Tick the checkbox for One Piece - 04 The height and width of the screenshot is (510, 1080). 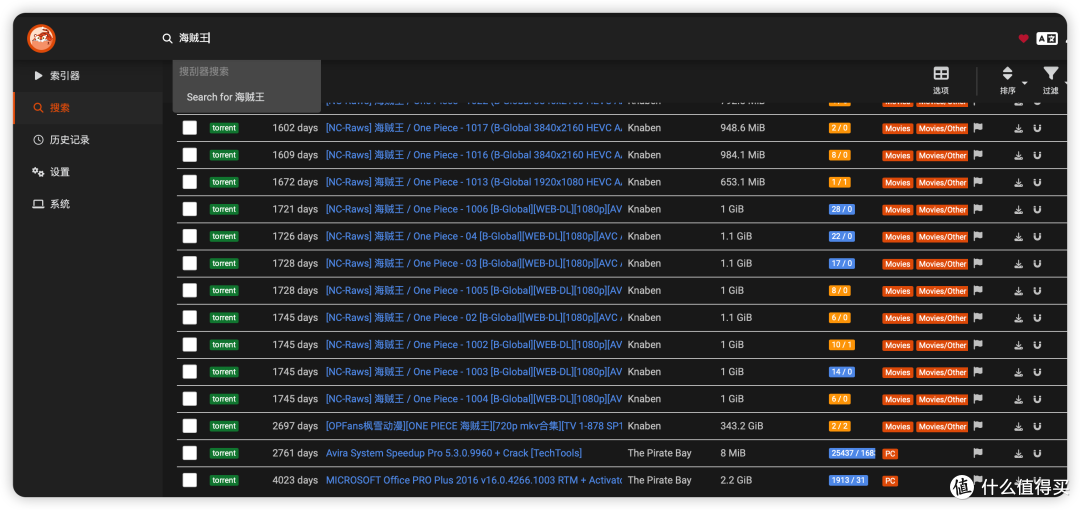click(189, 236)
